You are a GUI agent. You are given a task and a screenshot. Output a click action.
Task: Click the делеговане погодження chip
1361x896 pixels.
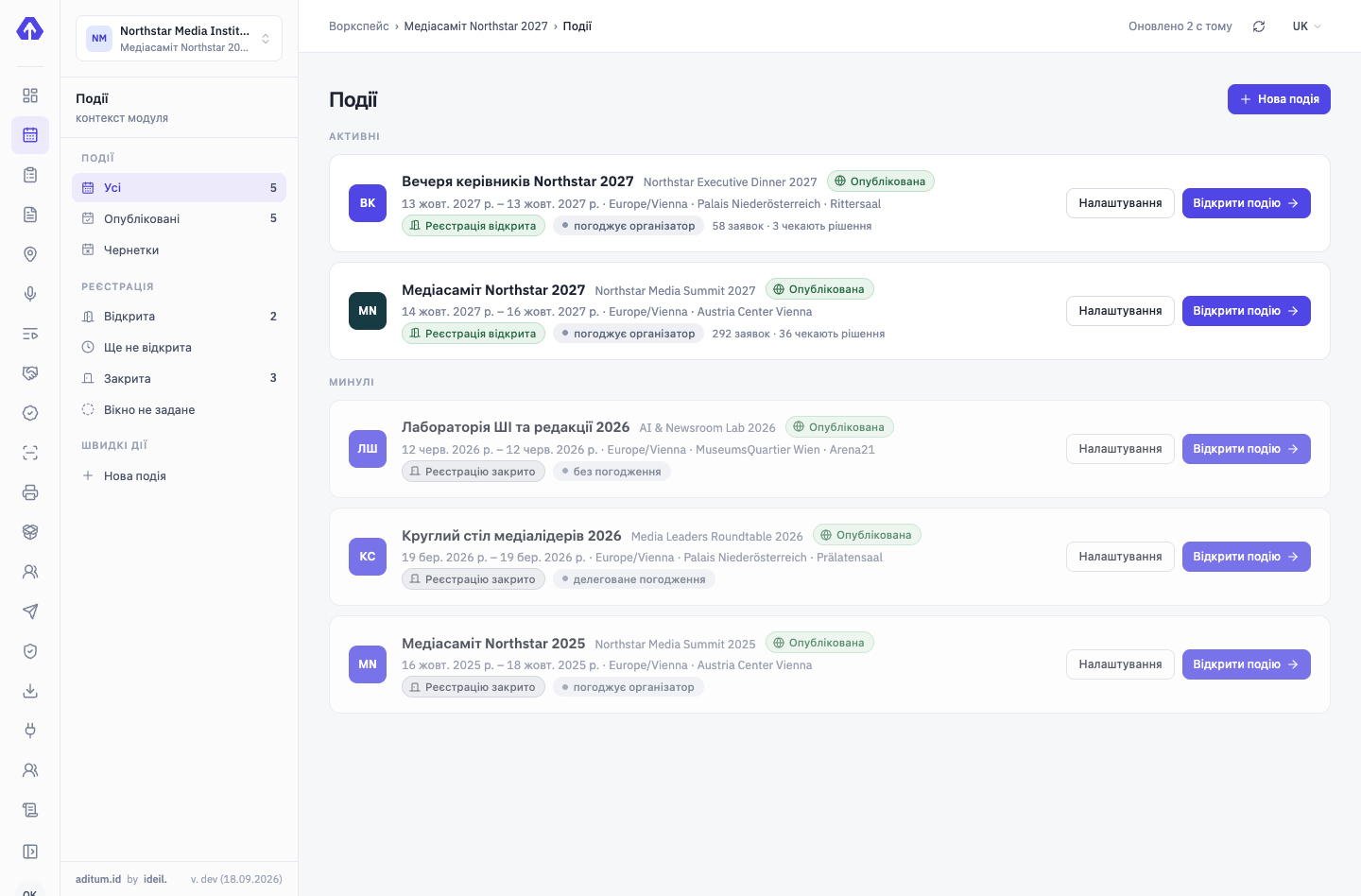tap(634, 579)
